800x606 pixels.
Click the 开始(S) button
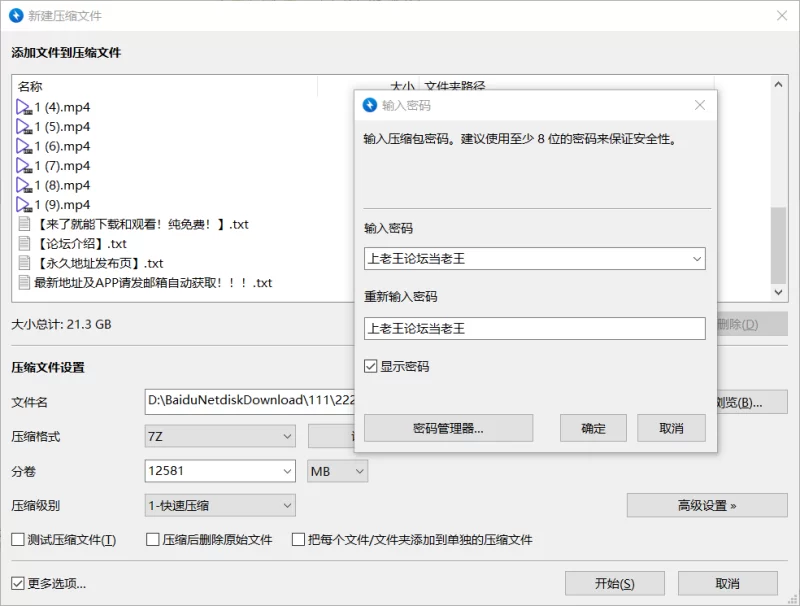tap(615, 583)
